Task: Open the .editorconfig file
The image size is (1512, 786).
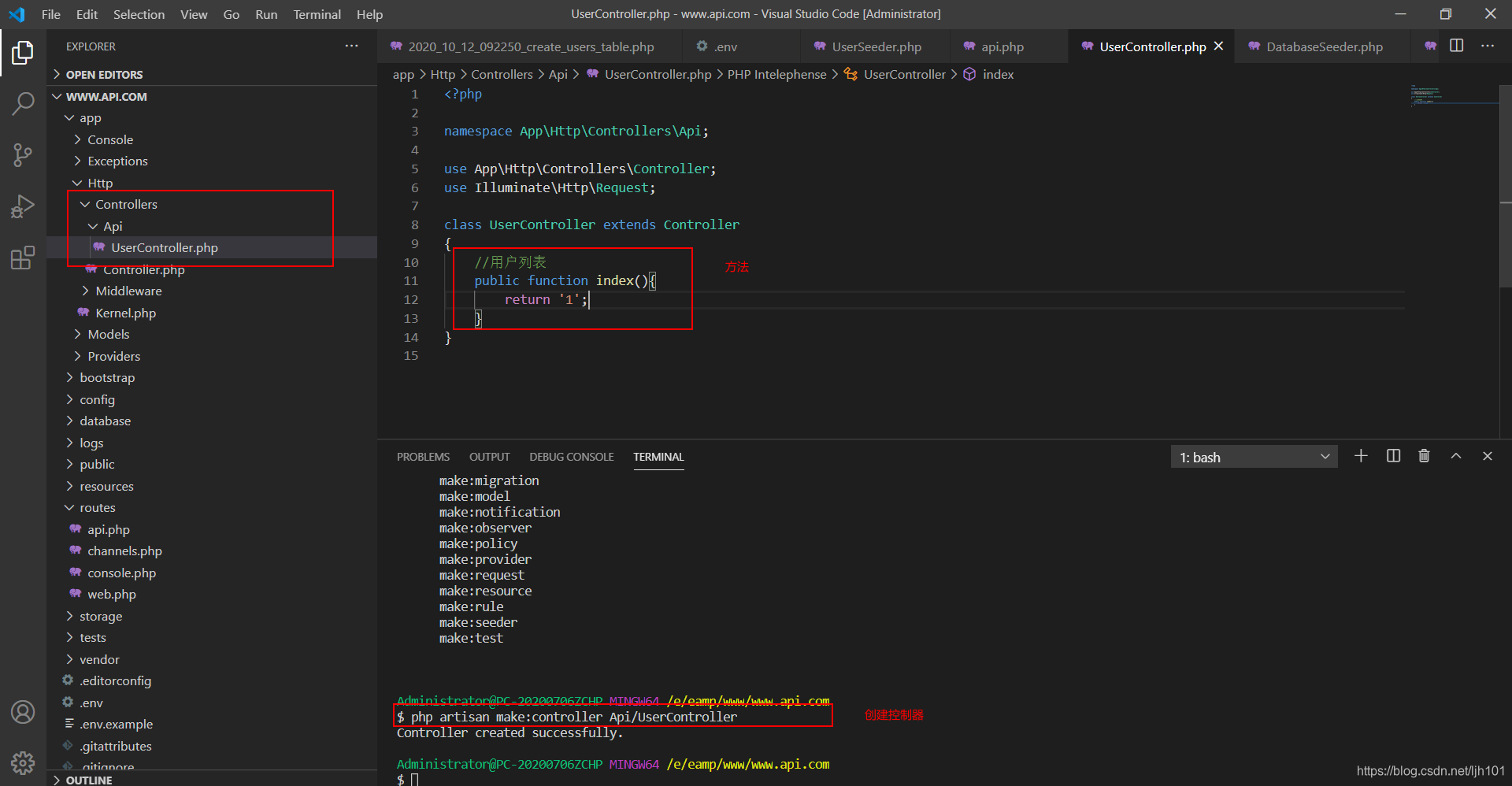Action: point(212,680)
